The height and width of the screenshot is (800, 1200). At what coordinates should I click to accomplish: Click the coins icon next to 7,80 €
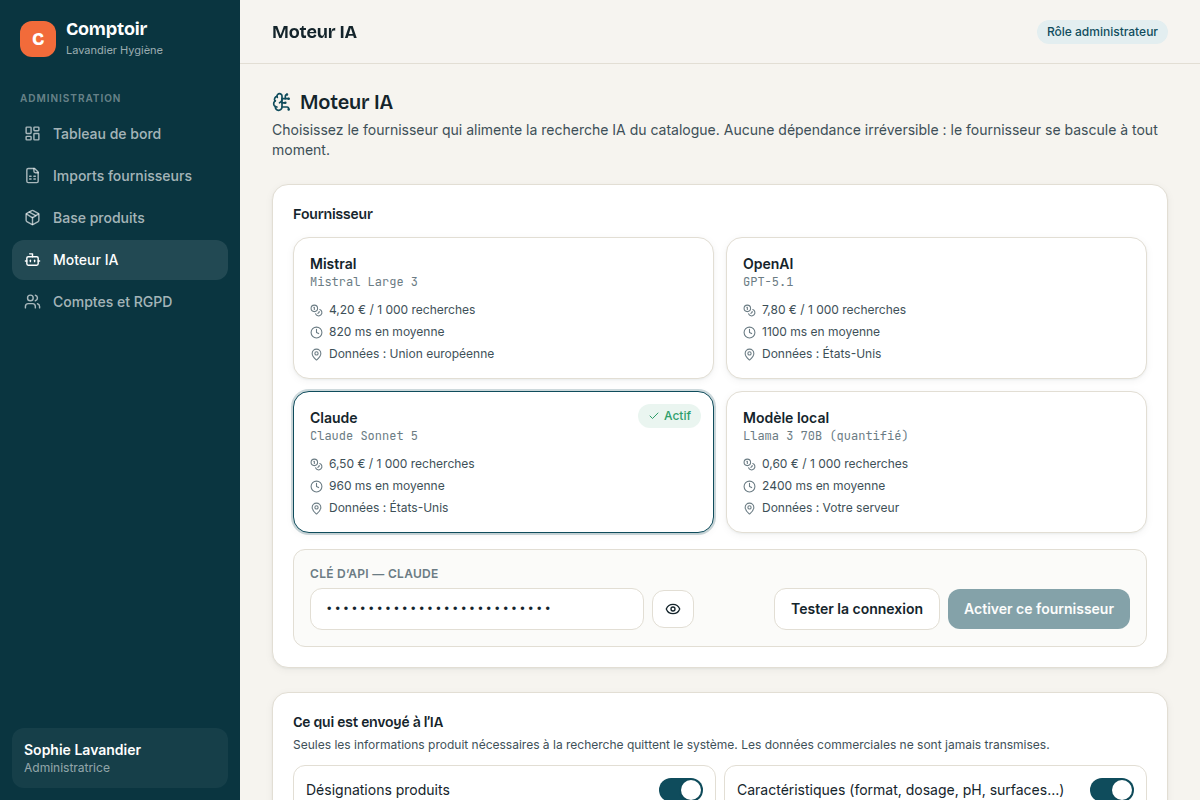[750, 310]
